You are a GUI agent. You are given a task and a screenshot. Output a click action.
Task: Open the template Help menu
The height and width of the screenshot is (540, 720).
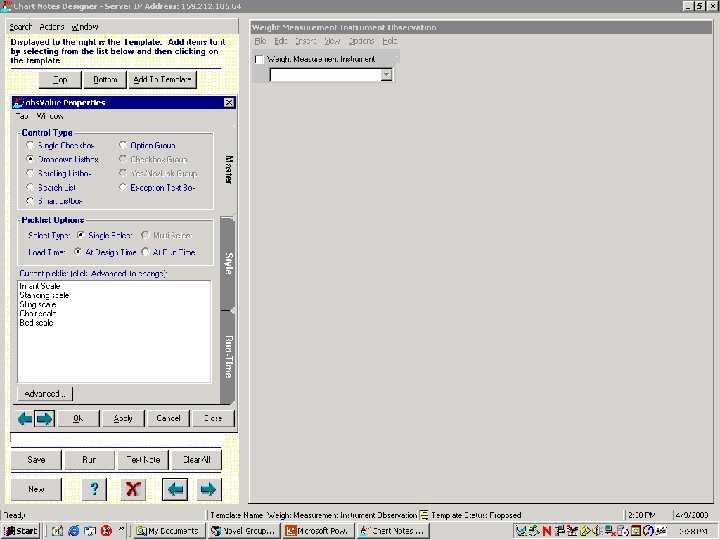389,41
